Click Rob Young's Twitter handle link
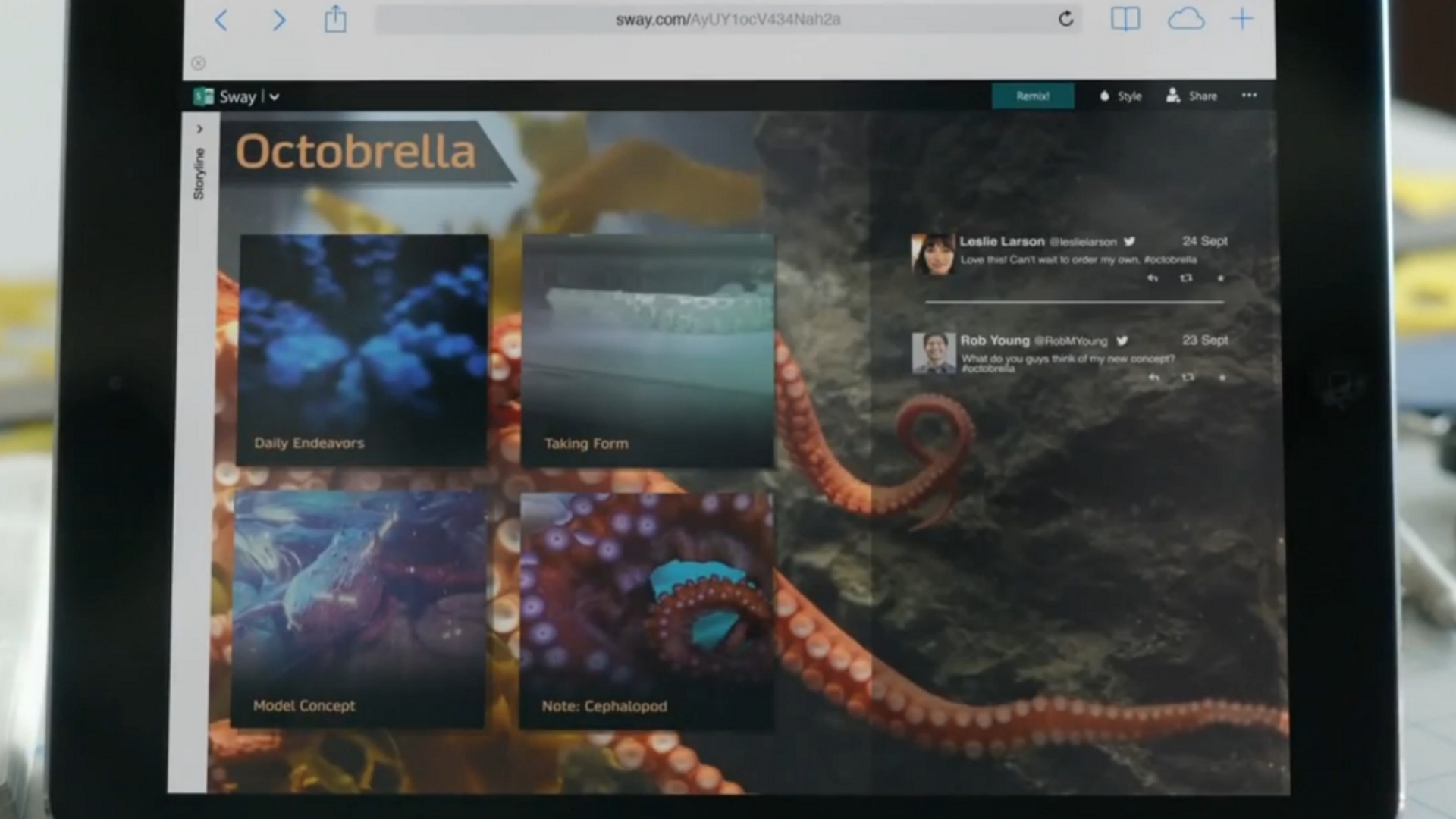 click(1070, 341)
